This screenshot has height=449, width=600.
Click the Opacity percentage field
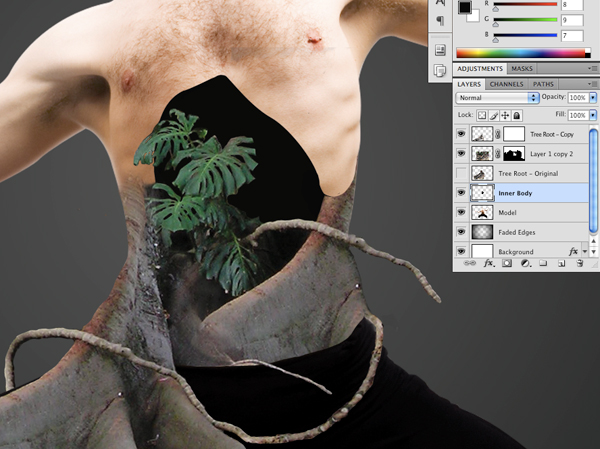[578, 98]
